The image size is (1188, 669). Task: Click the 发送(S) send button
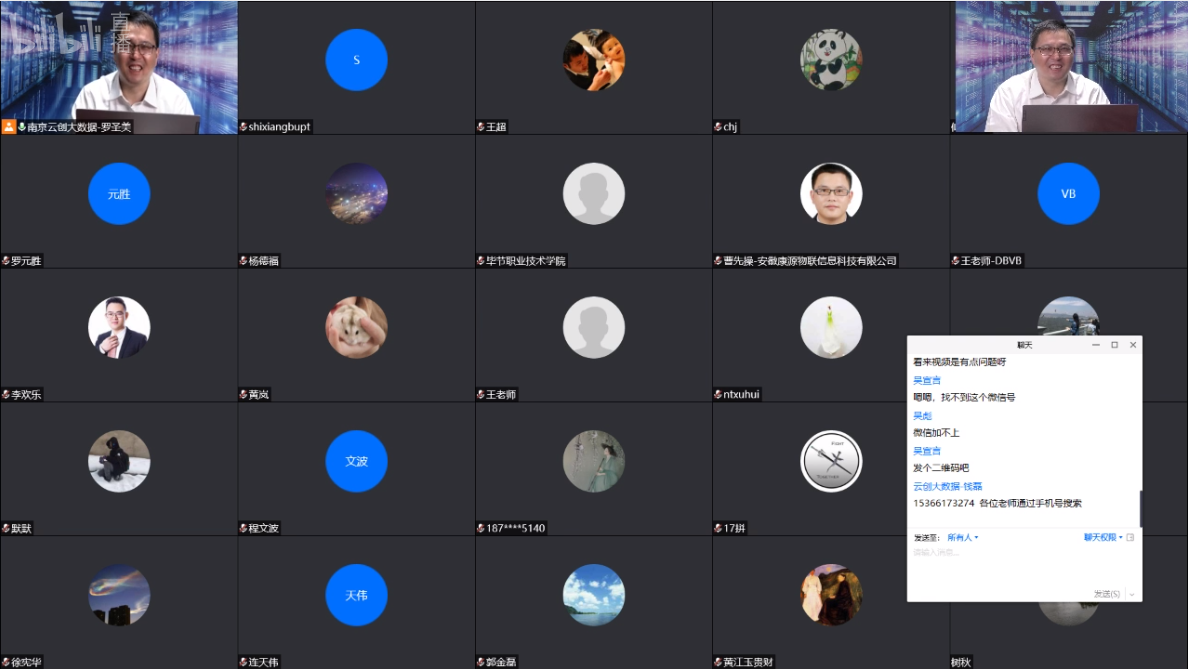pos(1106,594)
